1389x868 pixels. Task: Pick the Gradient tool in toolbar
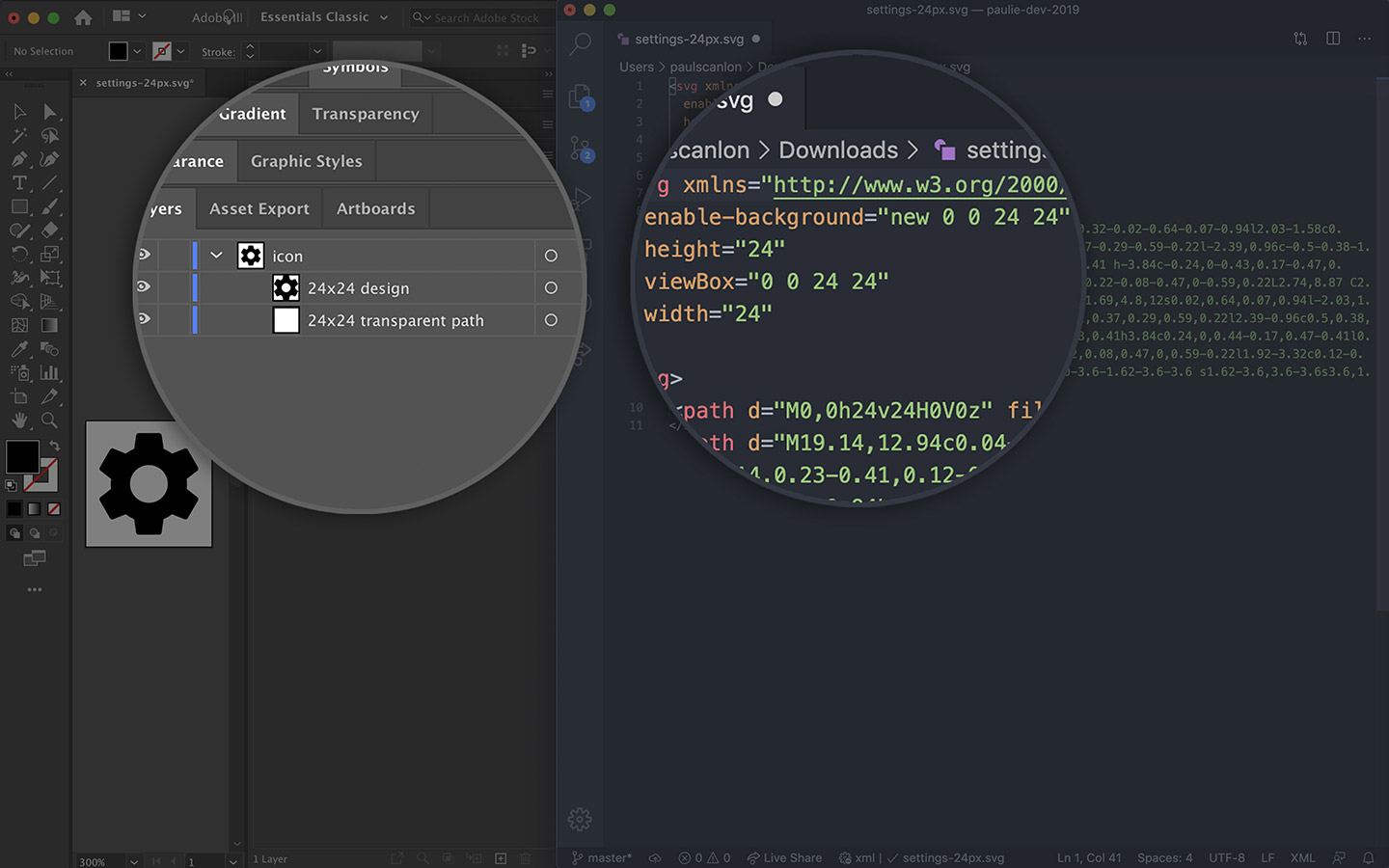[50, 325]
